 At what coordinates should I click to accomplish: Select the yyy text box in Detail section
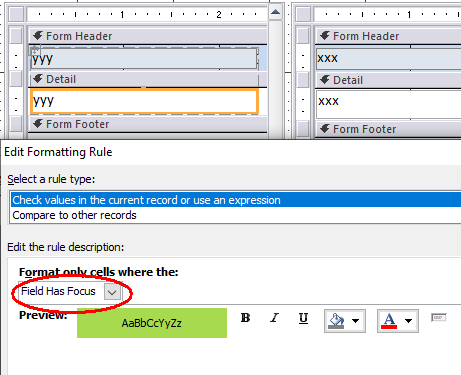(144, 101)
